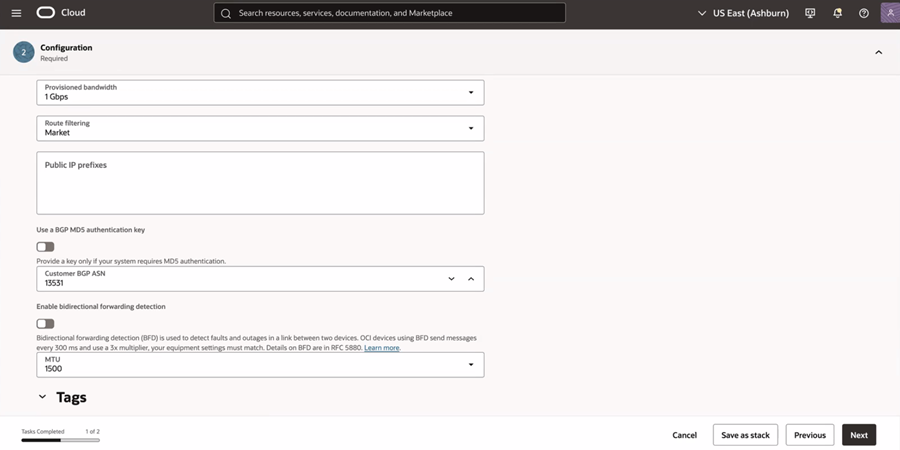Increase the Customer BGP ASN value
Viewport: 900px width, 450px height.
pos(471,279)
